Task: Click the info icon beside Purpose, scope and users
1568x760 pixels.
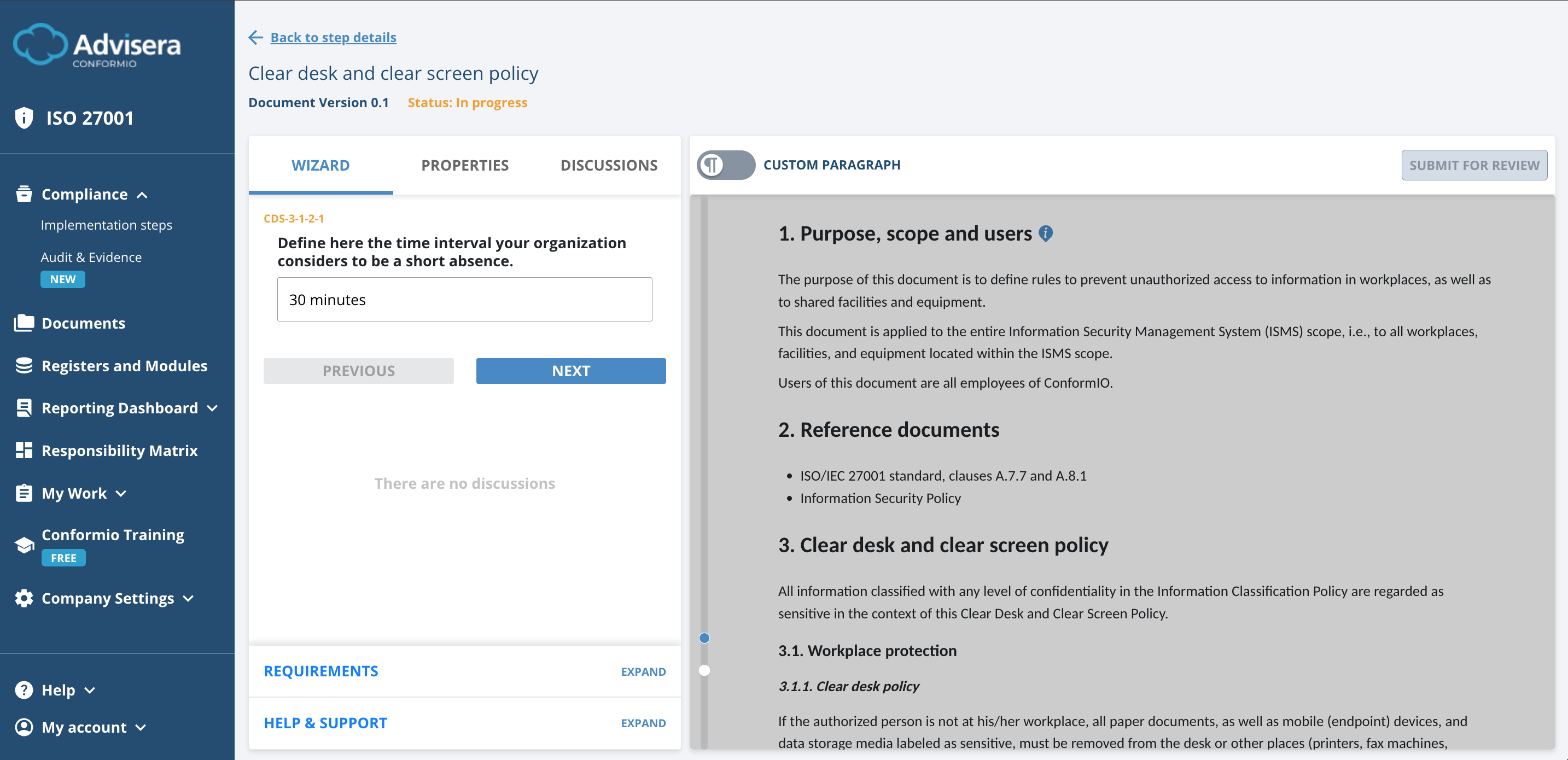Action: [x=1046, y=233]
